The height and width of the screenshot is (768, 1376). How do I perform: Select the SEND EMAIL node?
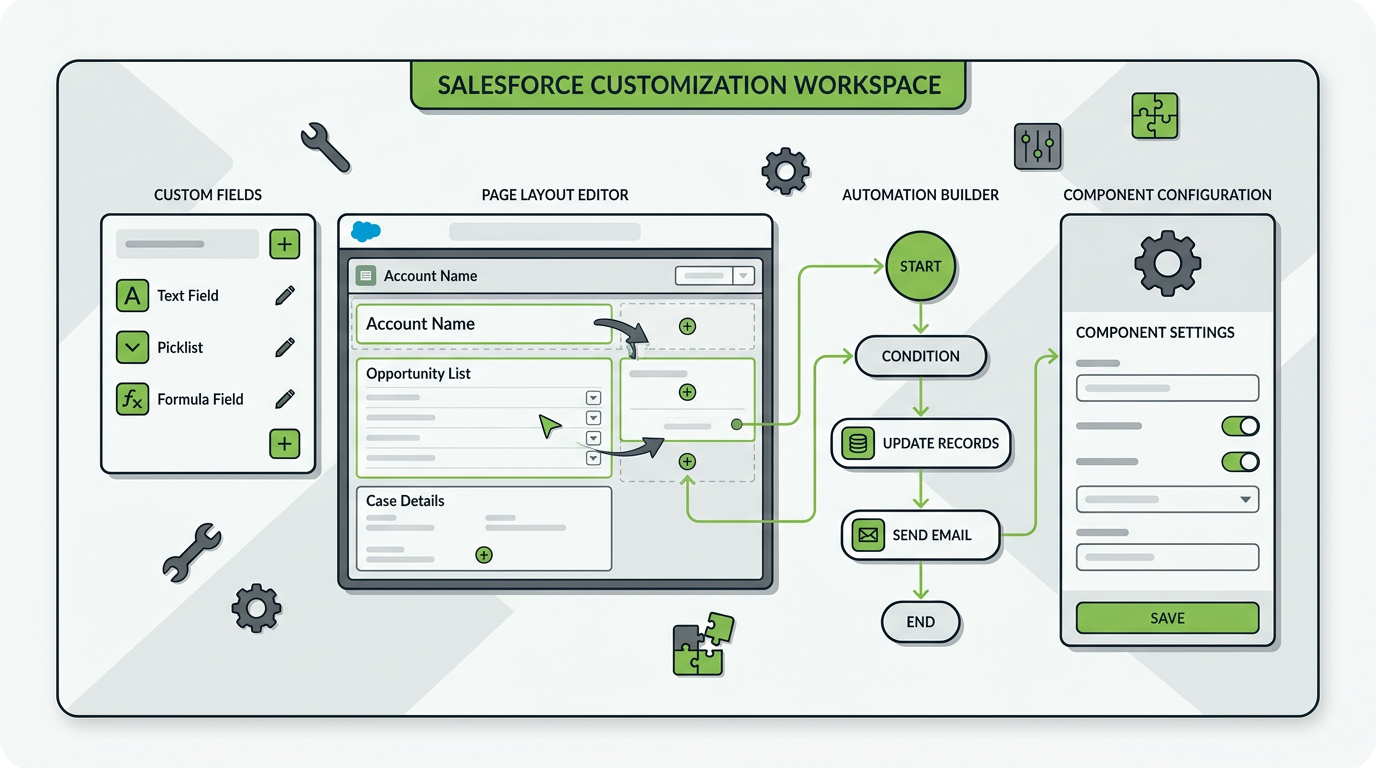pos(920,535)
